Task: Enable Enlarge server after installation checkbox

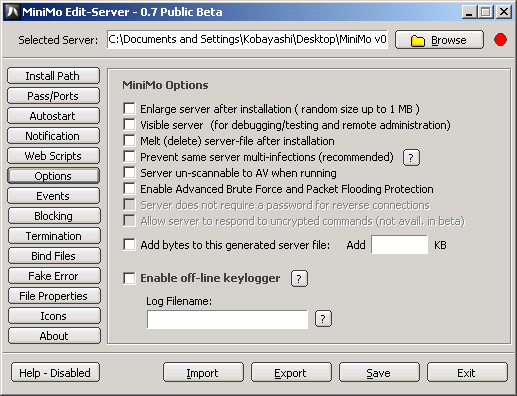Action: point(129,108)
